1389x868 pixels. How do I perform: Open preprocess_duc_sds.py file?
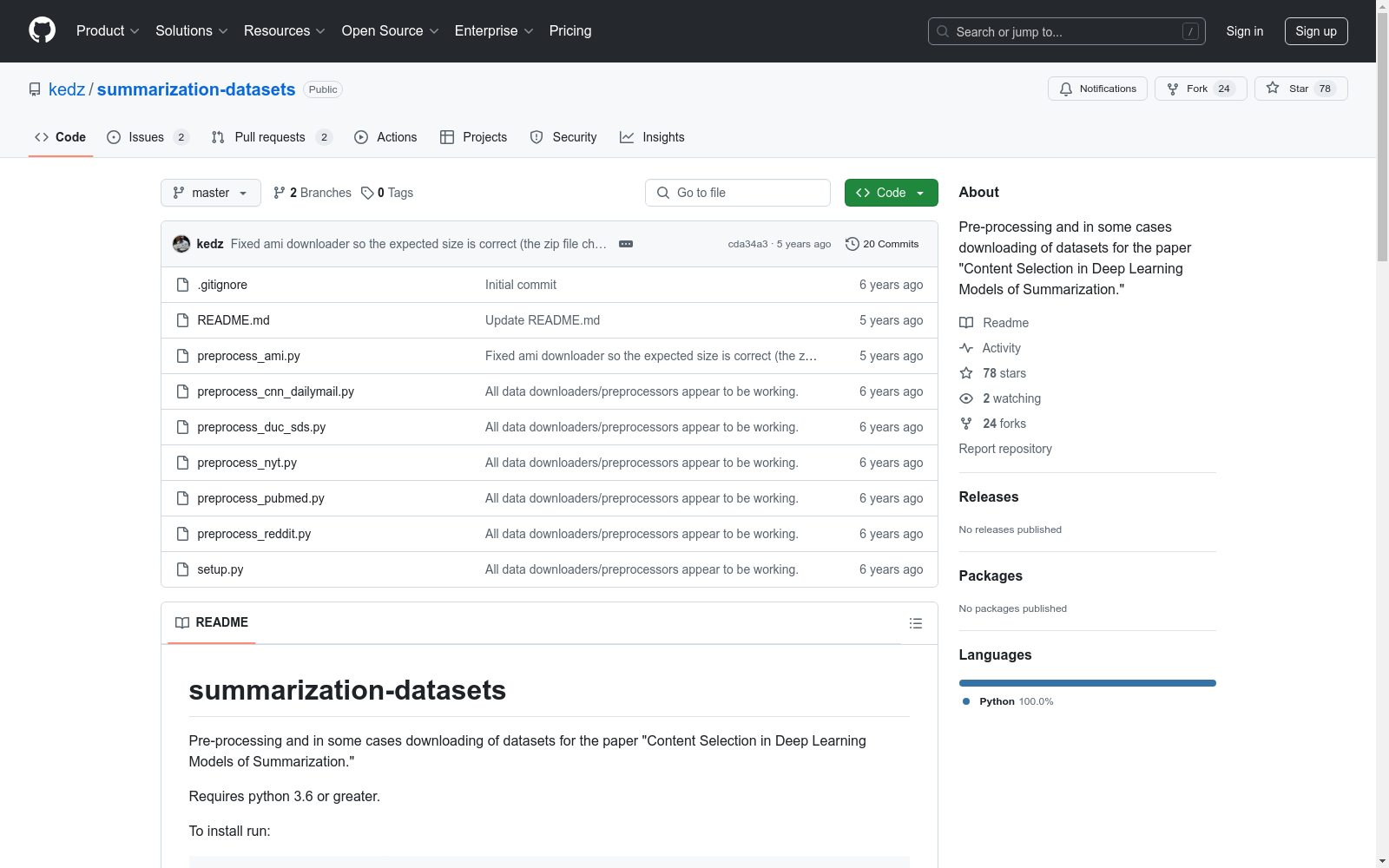(261, 427)
